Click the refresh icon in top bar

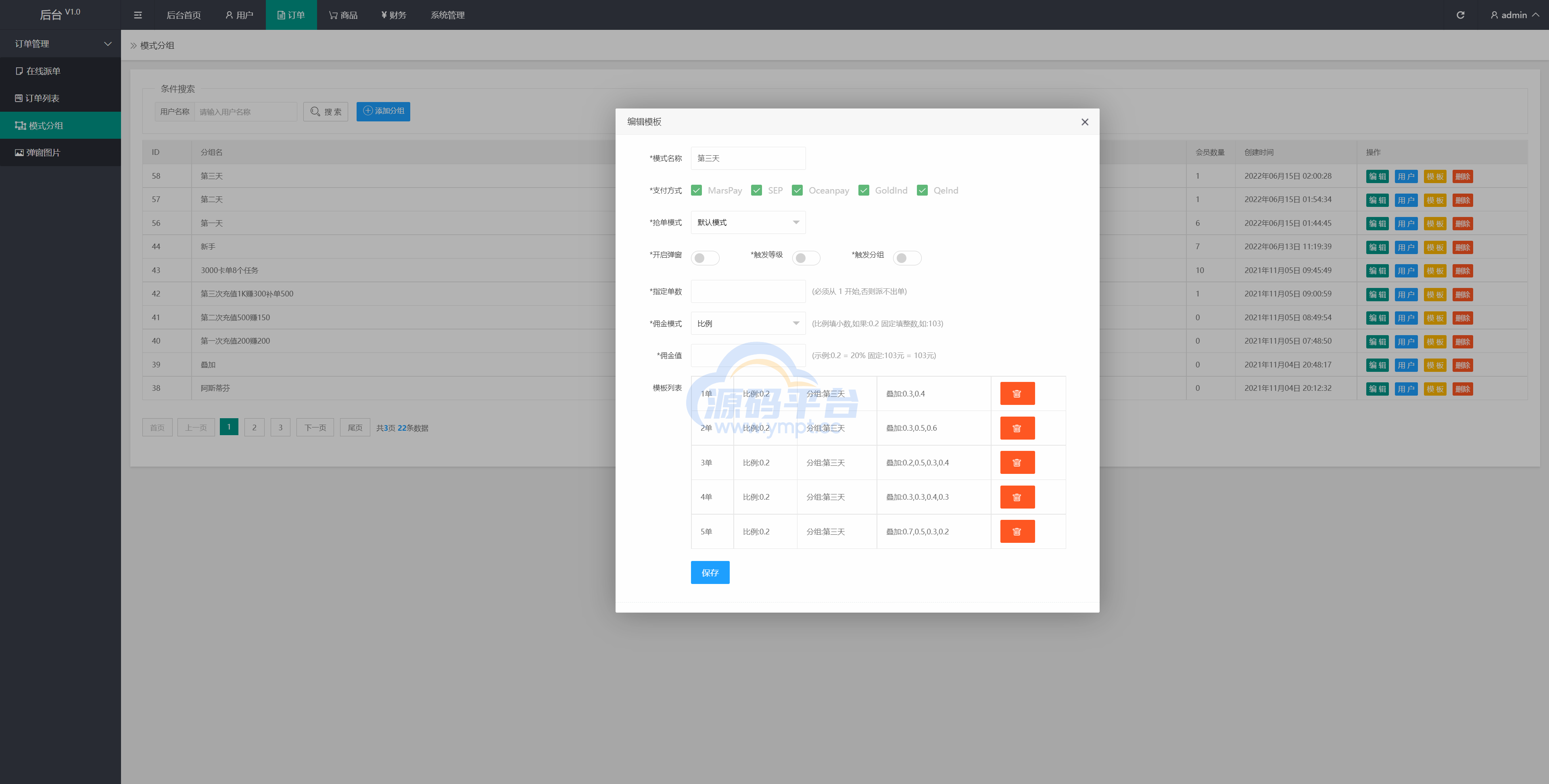(1460, 15)
